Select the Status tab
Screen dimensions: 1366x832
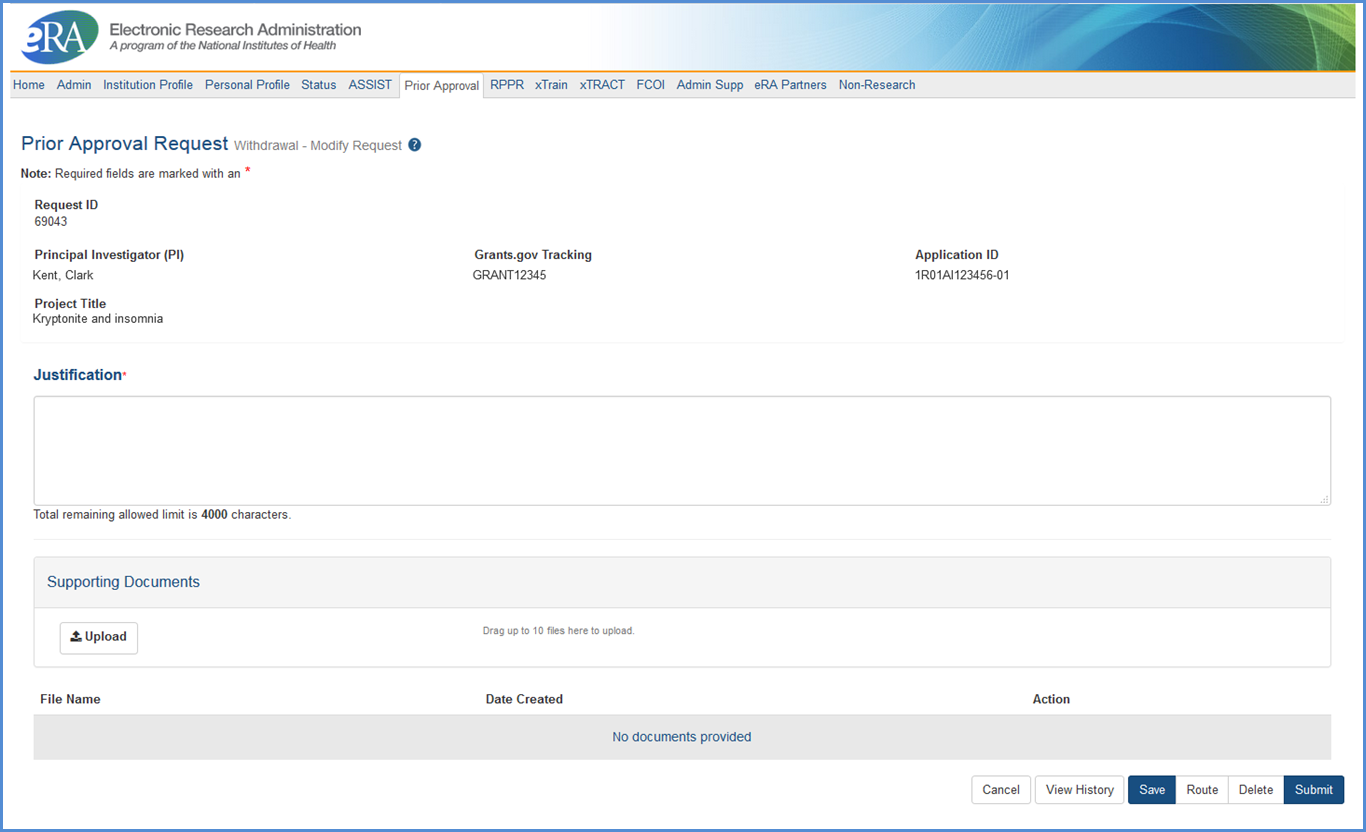click(319, 85)
